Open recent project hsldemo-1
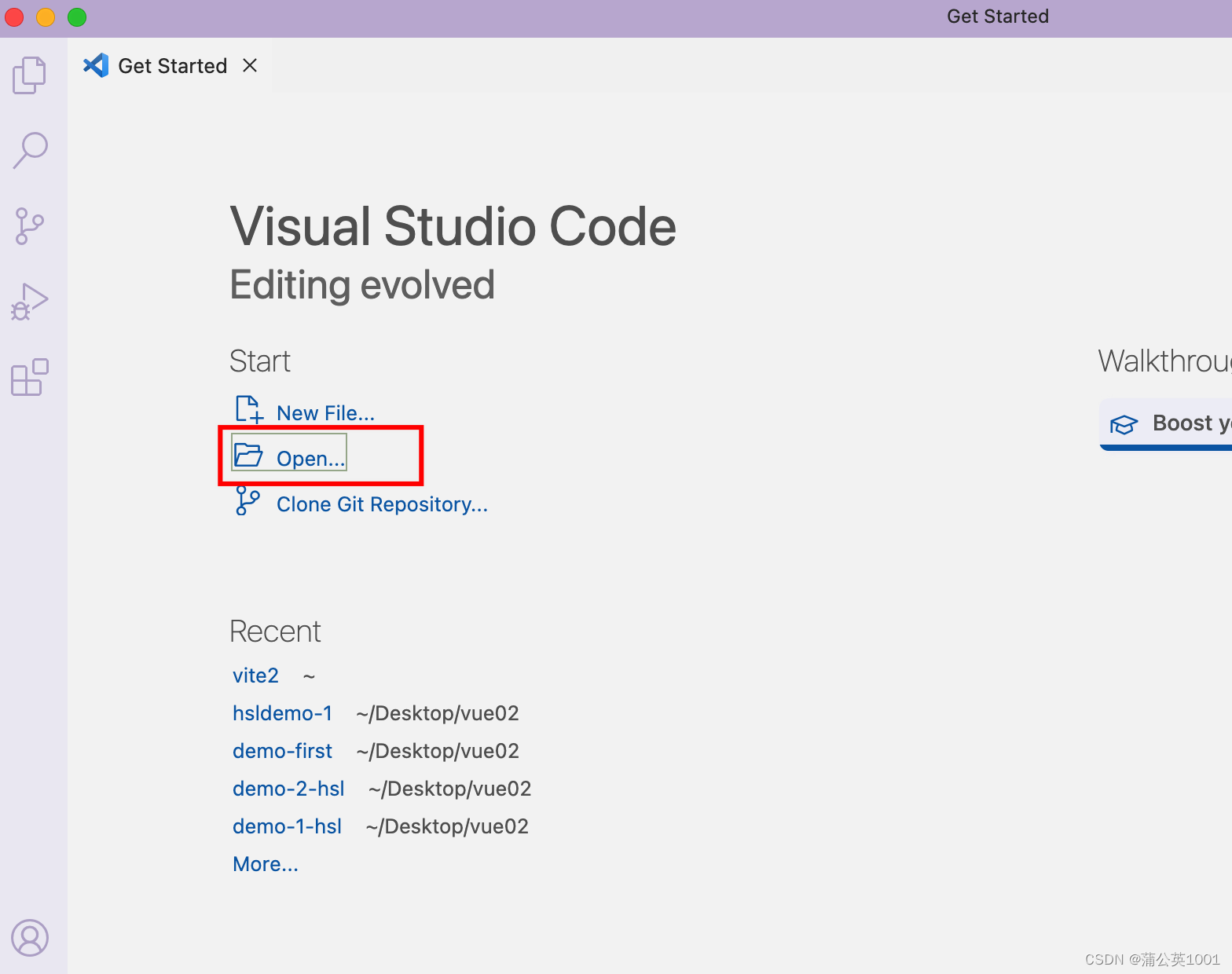 282,713
